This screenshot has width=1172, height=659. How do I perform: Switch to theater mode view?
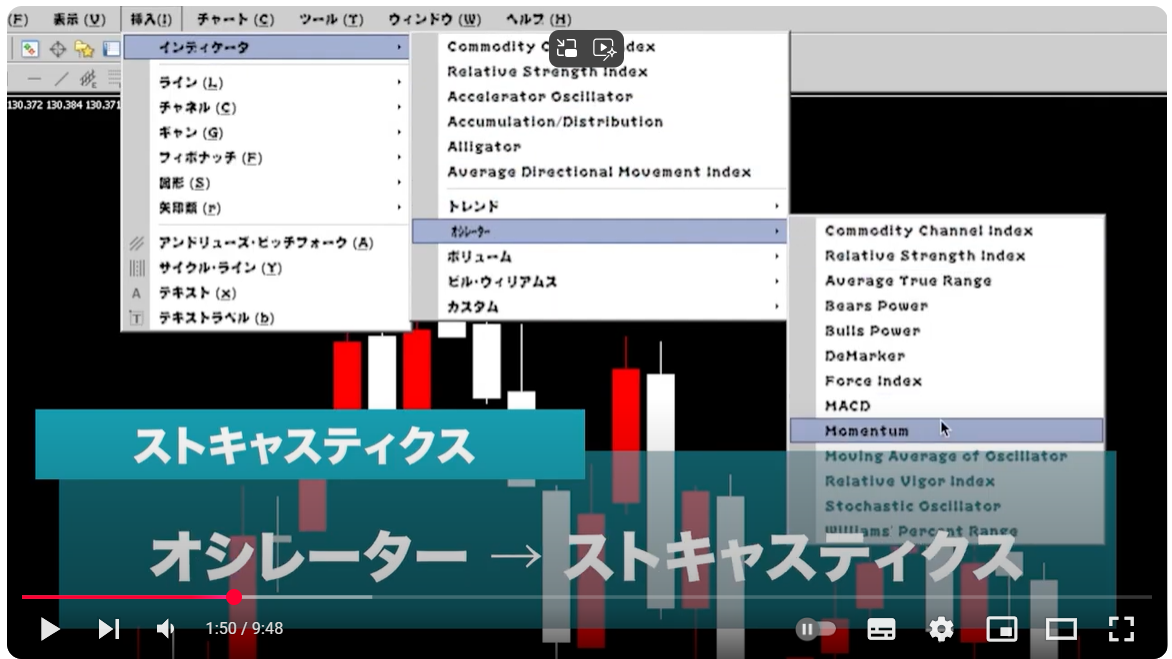pyautogui.click(x=1061, y=629)
